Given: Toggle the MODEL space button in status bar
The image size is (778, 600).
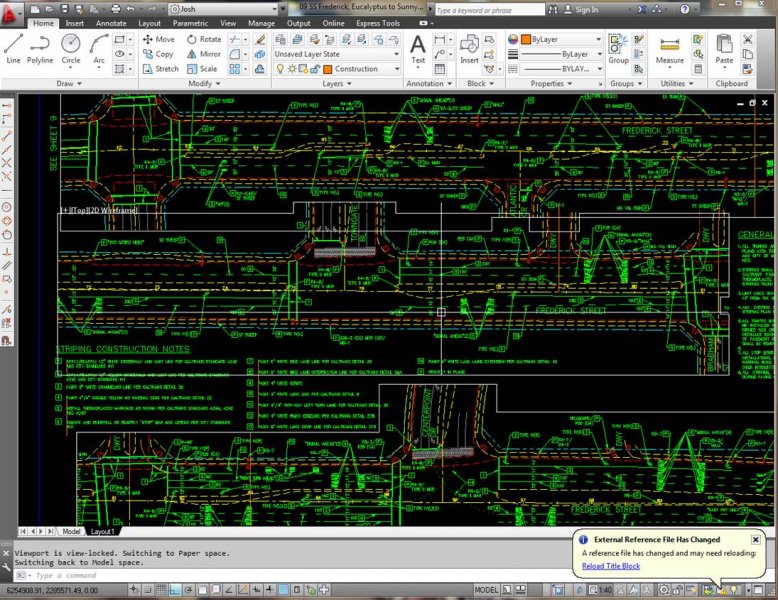Looking at the screenshot, I should click(x=487, y=591).
